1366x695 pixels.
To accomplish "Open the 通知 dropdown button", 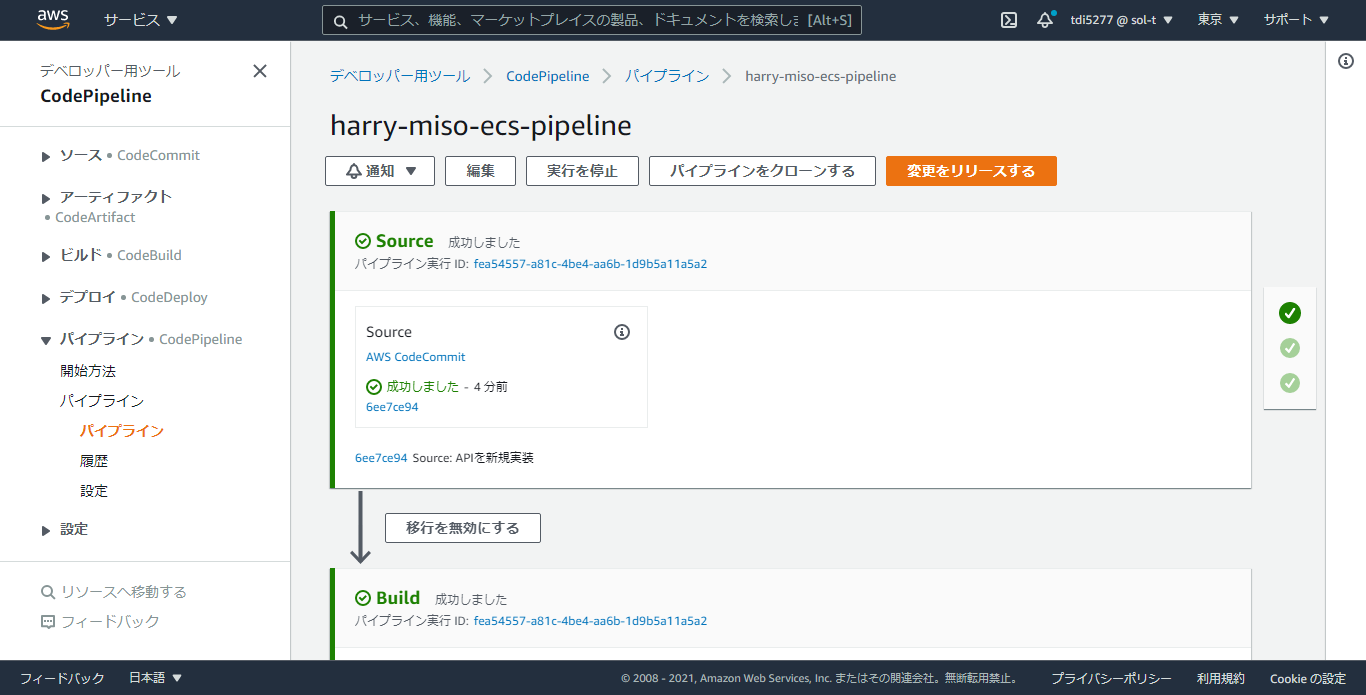I will tap(380, 171).
